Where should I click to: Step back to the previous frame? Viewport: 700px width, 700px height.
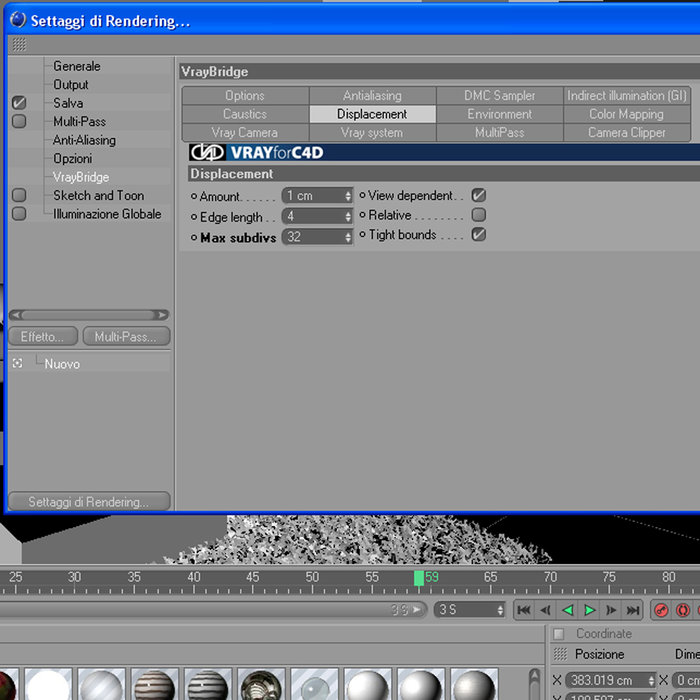coord(546,610)
